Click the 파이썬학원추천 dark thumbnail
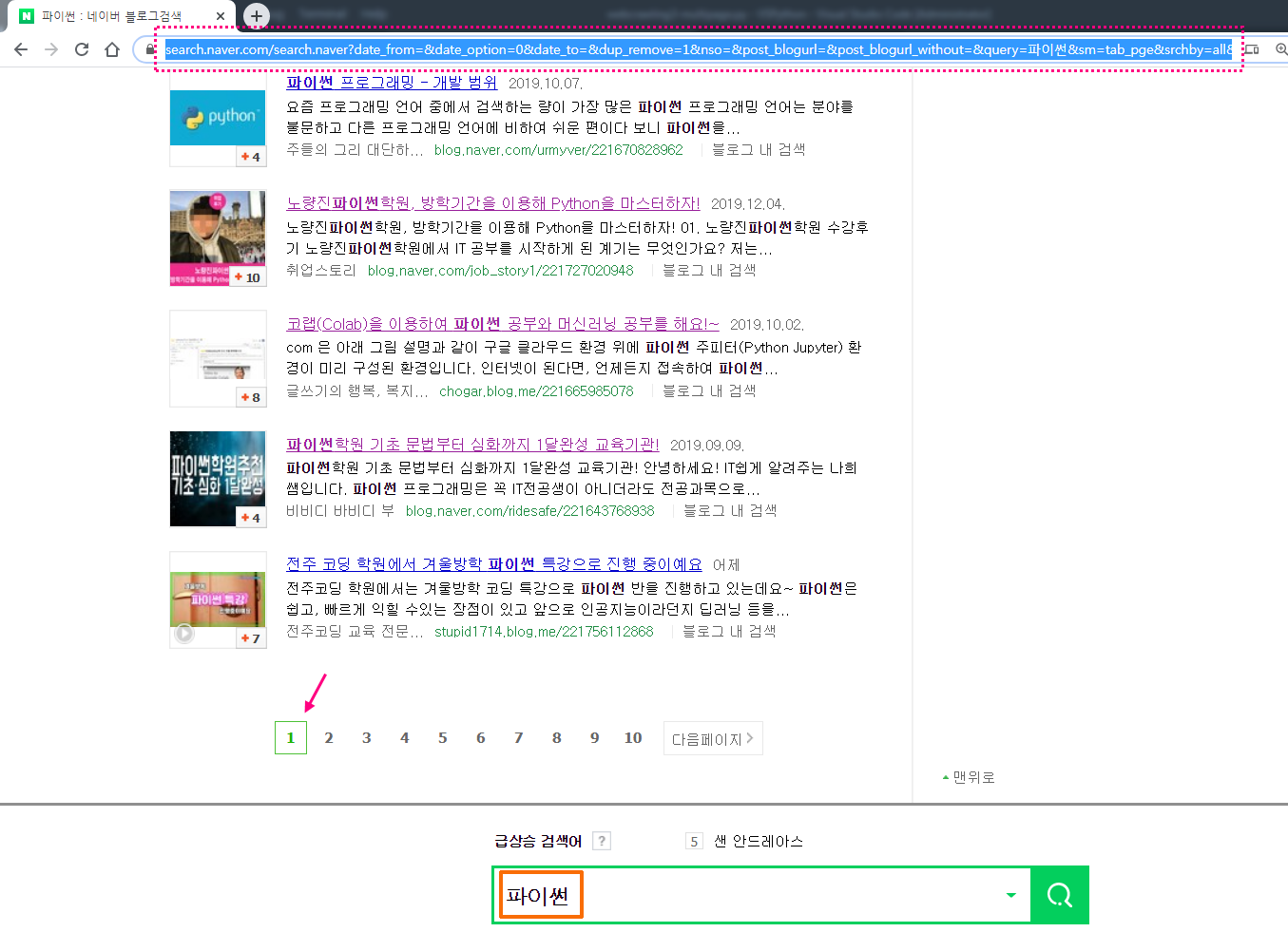This screenshot has height=932, width=1288. tap(218, 479)
